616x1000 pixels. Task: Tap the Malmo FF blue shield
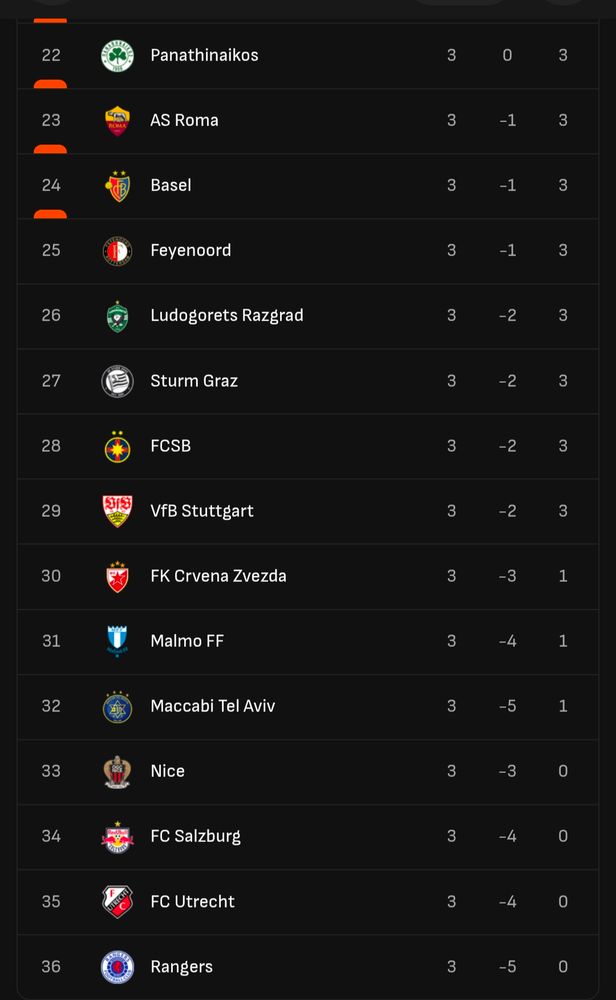pos(117,641)
